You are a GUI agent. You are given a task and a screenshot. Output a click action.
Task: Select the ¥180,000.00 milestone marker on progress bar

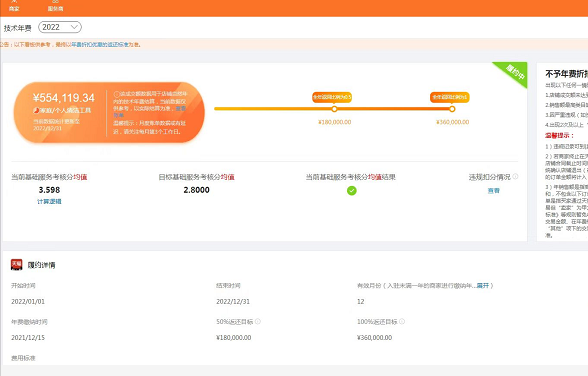pyautogui.click(x=334, y=109)
